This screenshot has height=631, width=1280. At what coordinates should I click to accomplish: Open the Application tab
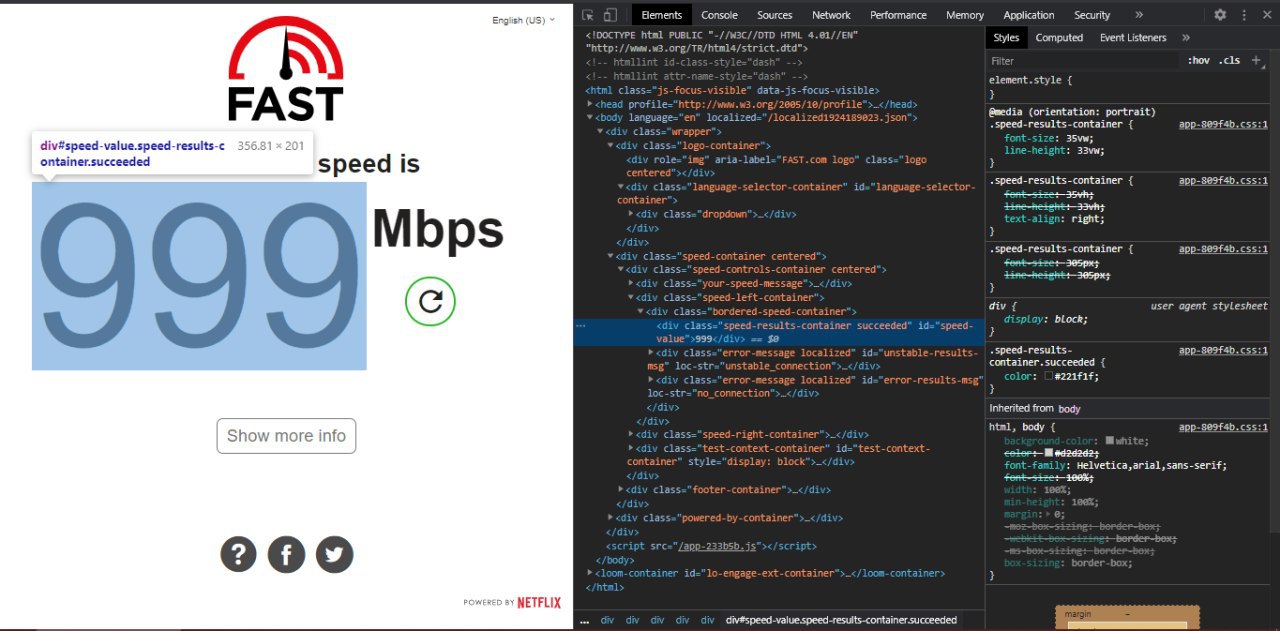(1028, 15)
